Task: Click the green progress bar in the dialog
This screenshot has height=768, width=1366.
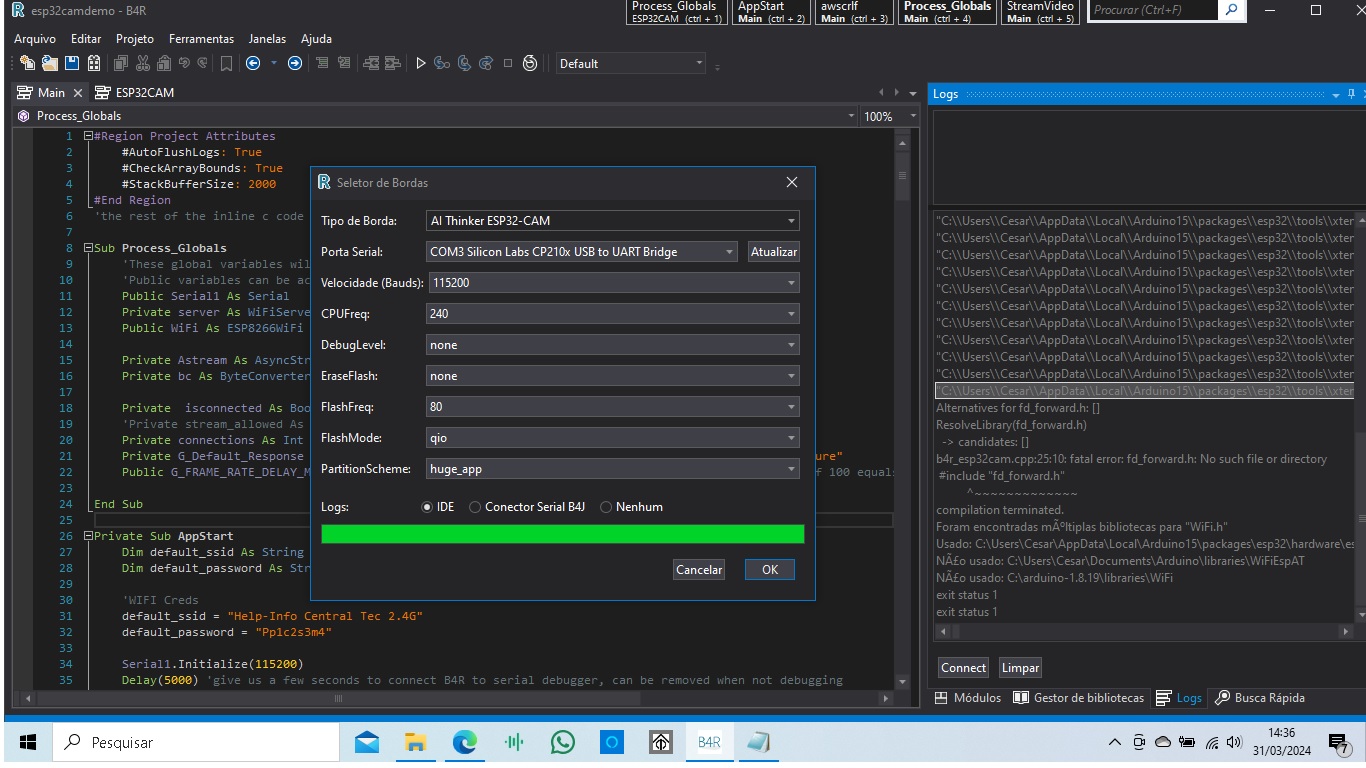Action: tap(562, 534)
